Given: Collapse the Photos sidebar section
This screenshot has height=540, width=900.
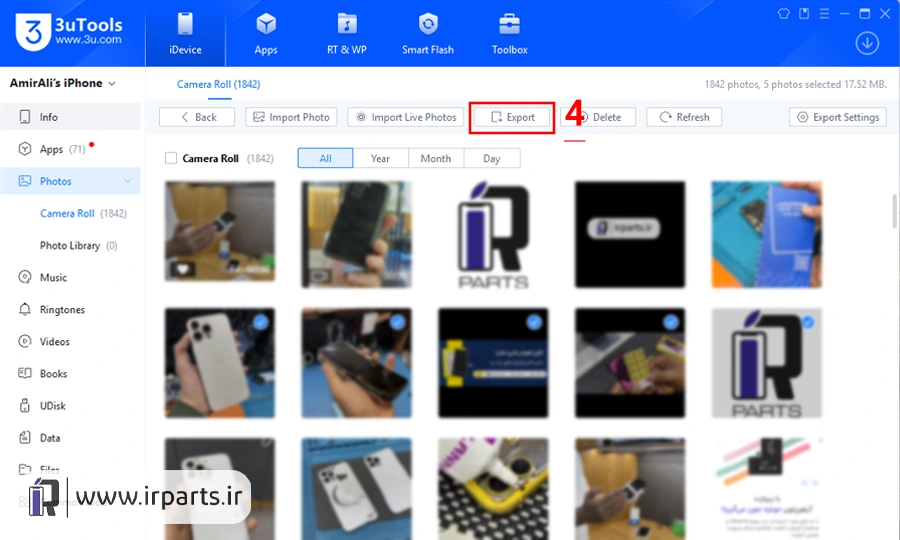Looking at the screenshot, I should click(127, 181).
